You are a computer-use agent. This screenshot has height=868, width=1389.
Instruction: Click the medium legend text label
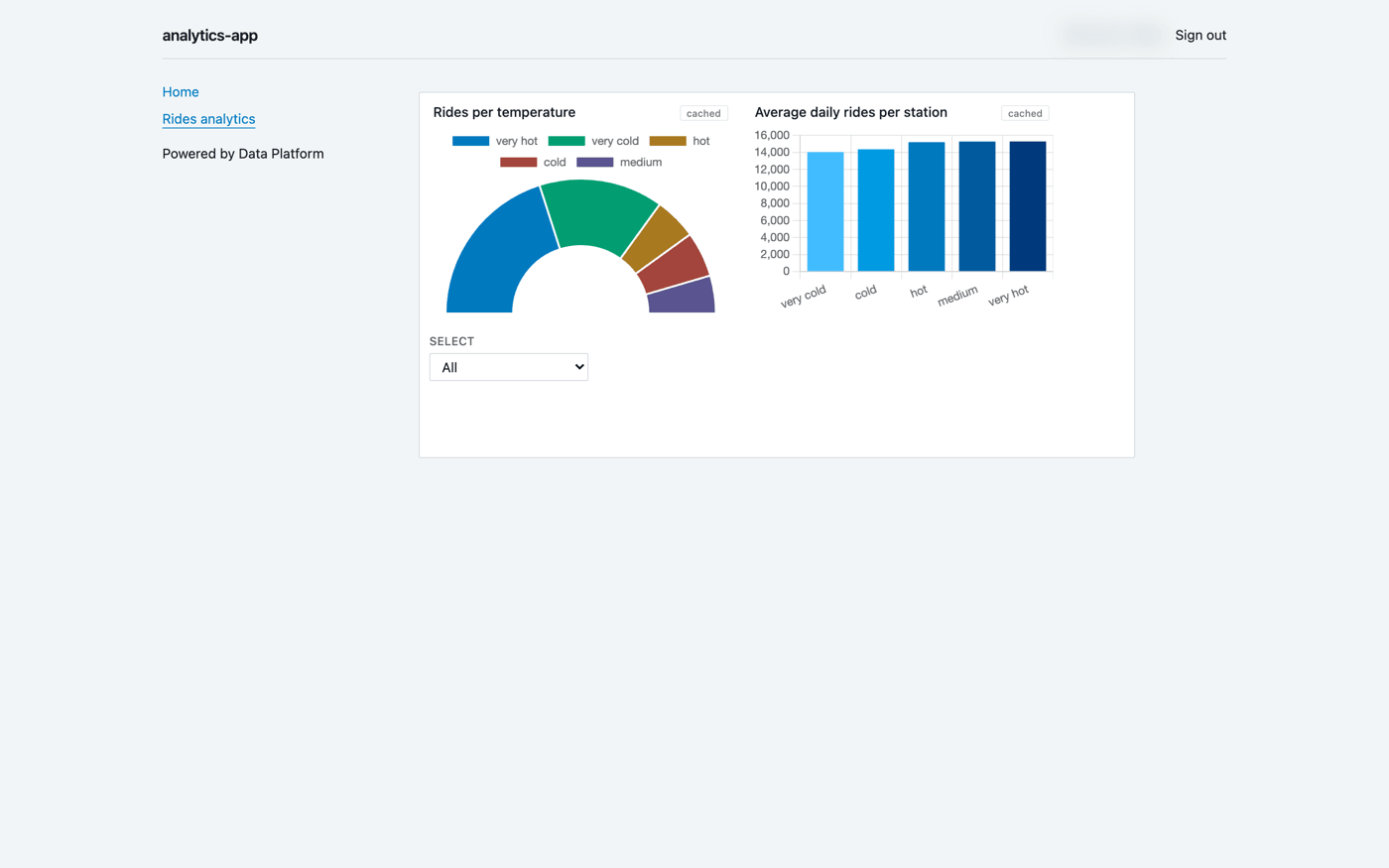[641, 162]
